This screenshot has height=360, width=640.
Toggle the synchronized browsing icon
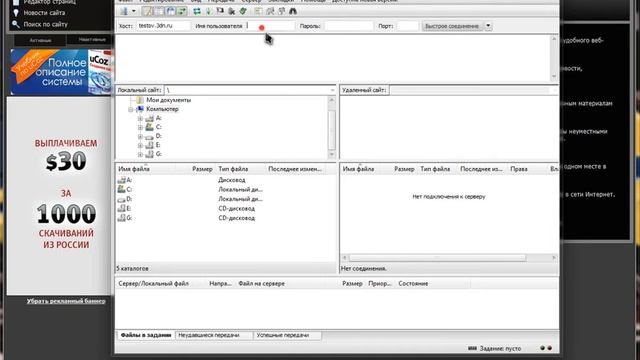pyautogui.click(x=281, y=11)
